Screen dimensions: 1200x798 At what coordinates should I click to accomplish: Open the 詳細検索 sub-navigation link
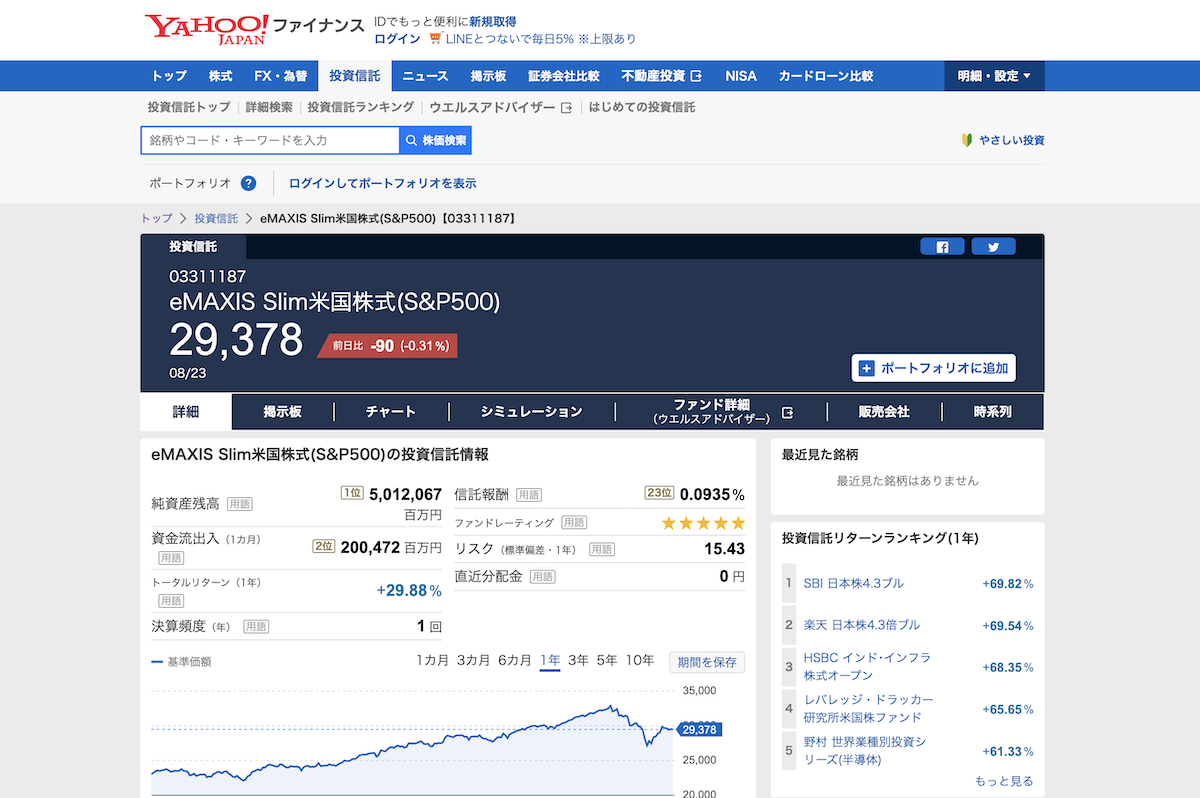tap(269, 107)
